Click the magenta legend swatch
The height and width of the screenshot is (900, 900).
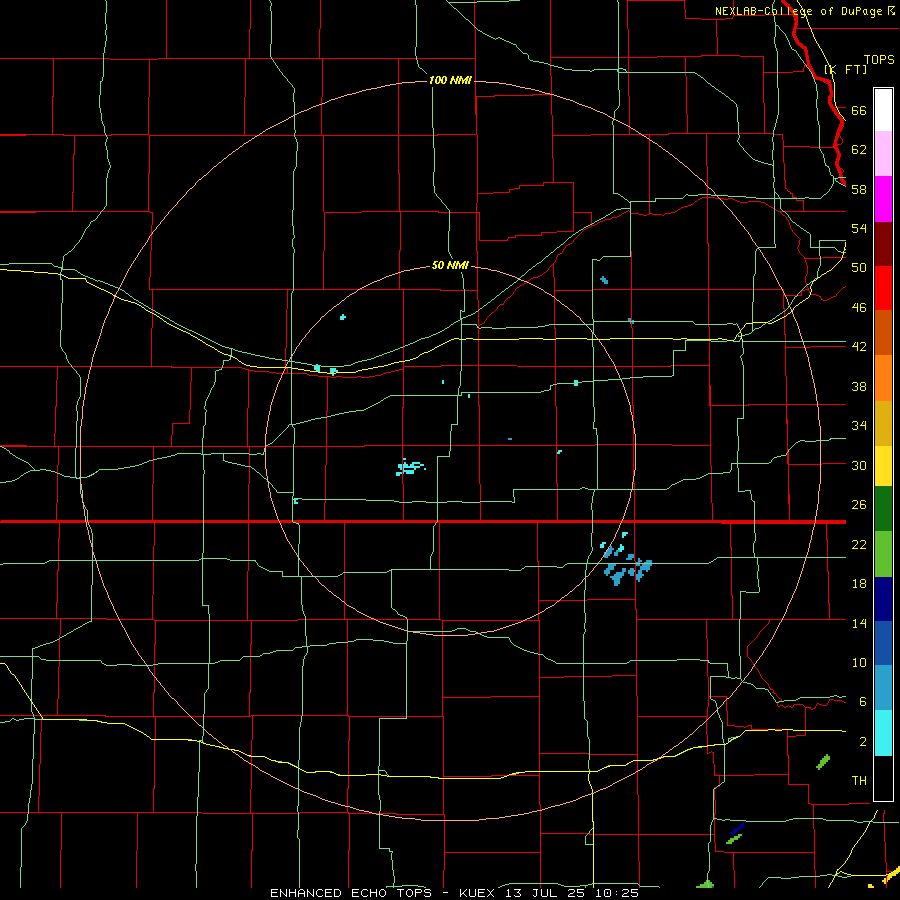point(883,199)
